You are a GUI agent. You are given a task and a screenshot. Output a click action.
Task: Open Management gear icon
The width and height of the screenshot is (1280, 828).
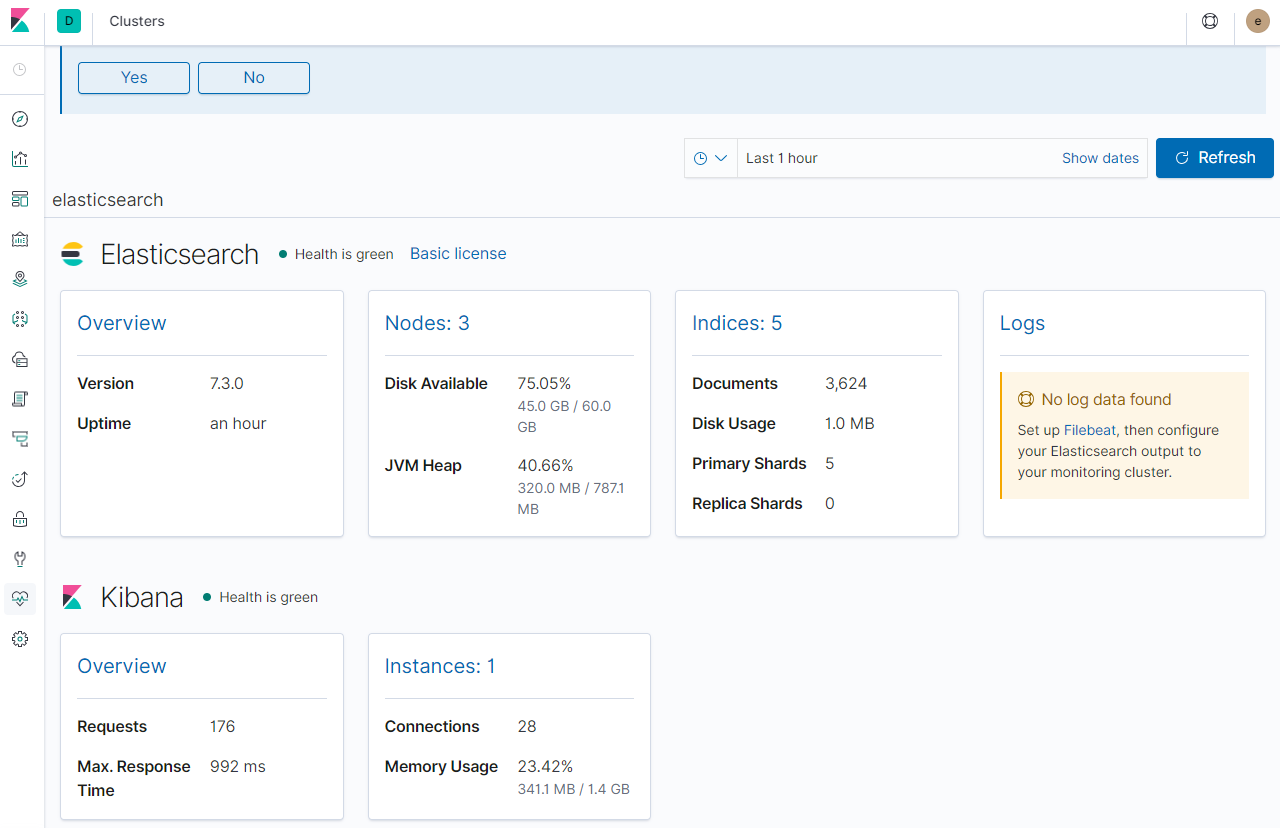point(20,639)
